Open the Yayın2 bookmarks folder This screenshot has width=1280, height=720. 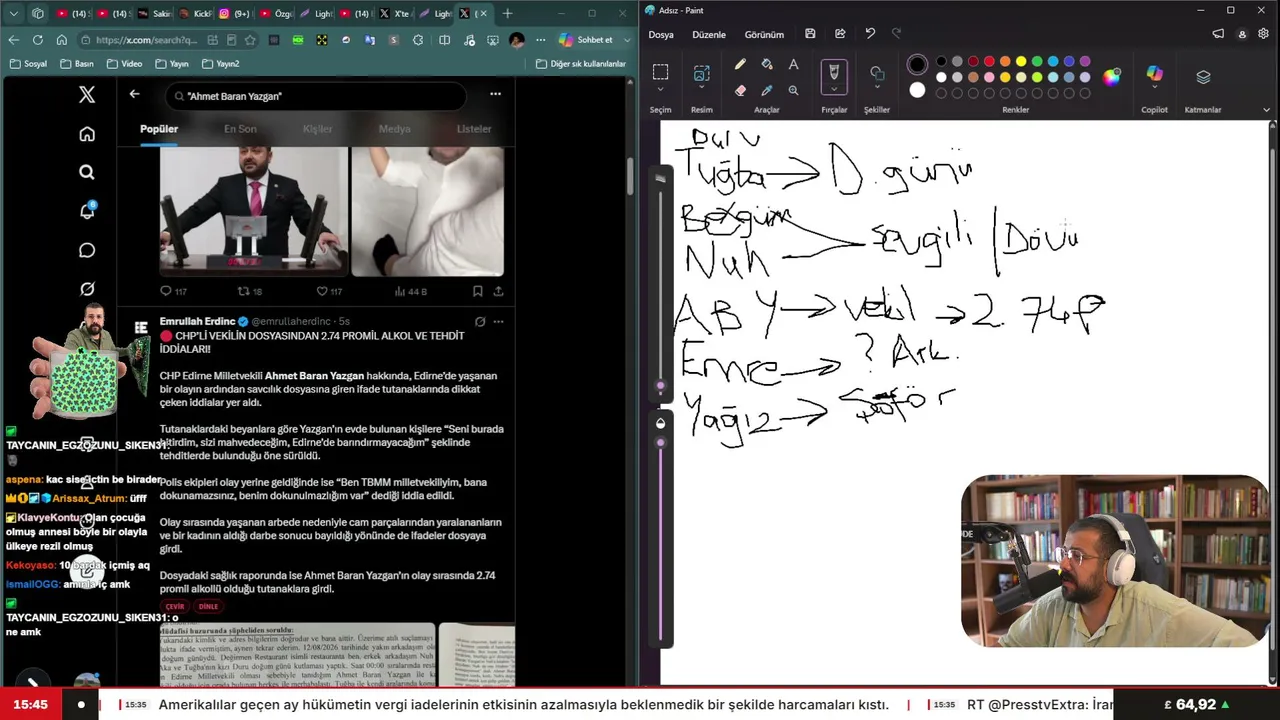[x=221, y=64]
